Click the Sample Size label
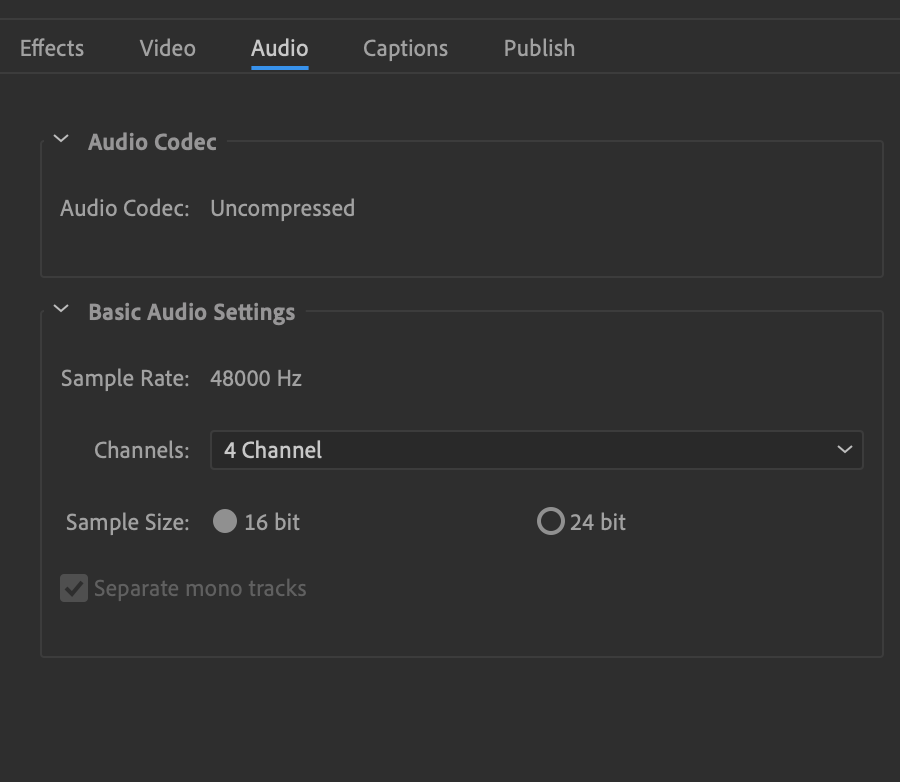This screenshot has height=782, width=900. pyautogui.click(x=127, y=521)
